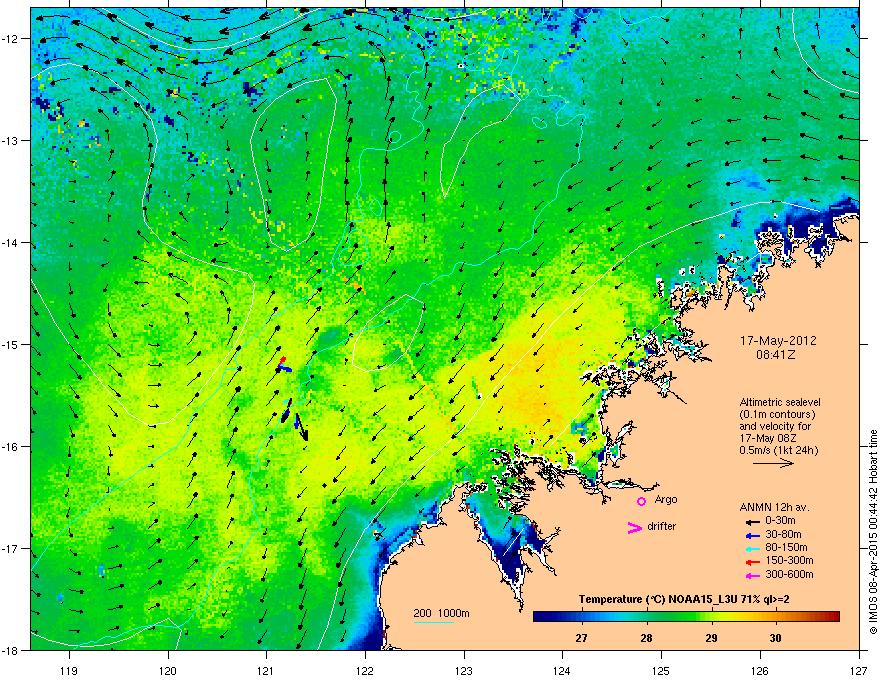
Task: Click the longitude axis label 120
Action: pos(168,670)
